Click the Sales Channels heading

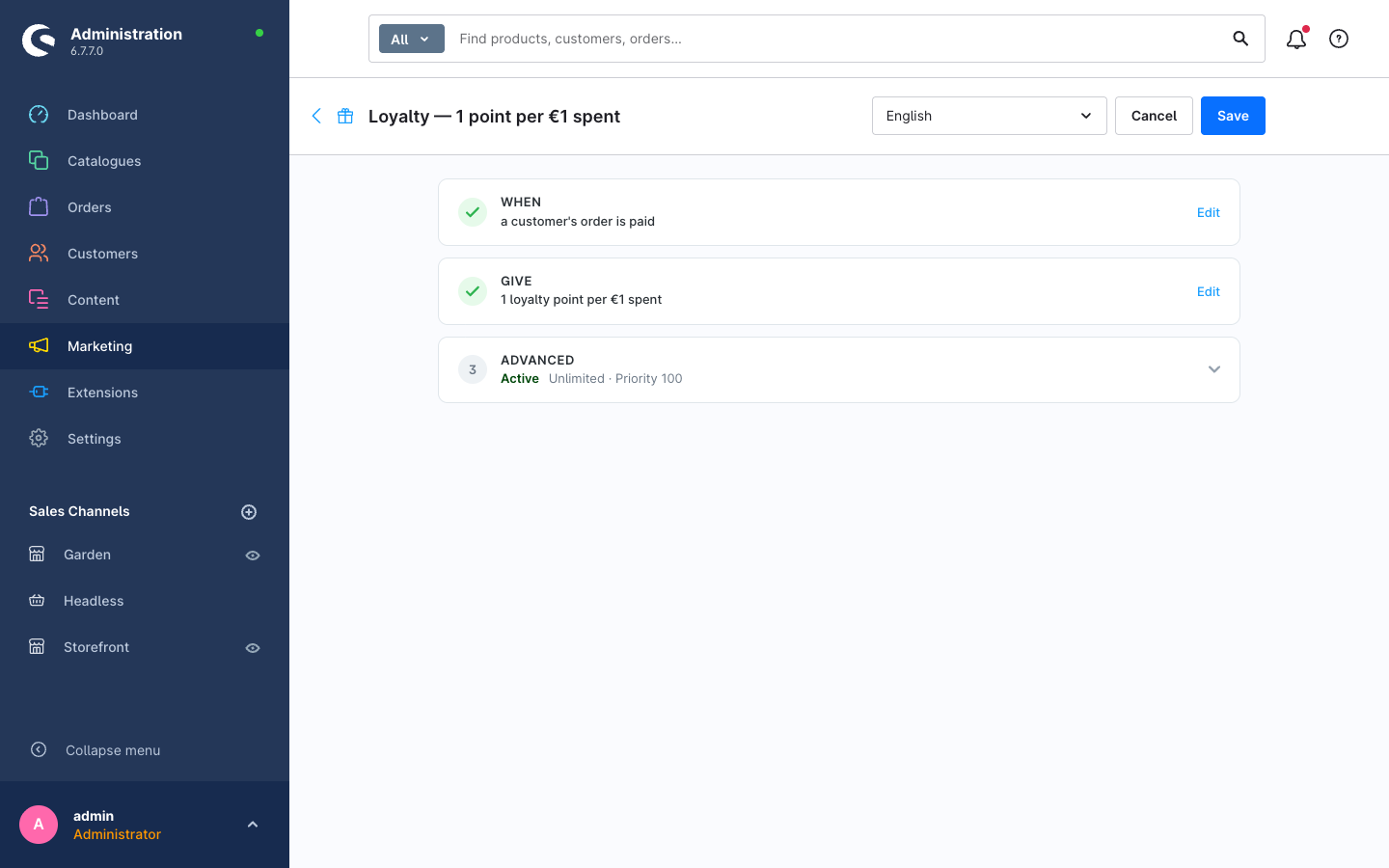click(79, 511)
